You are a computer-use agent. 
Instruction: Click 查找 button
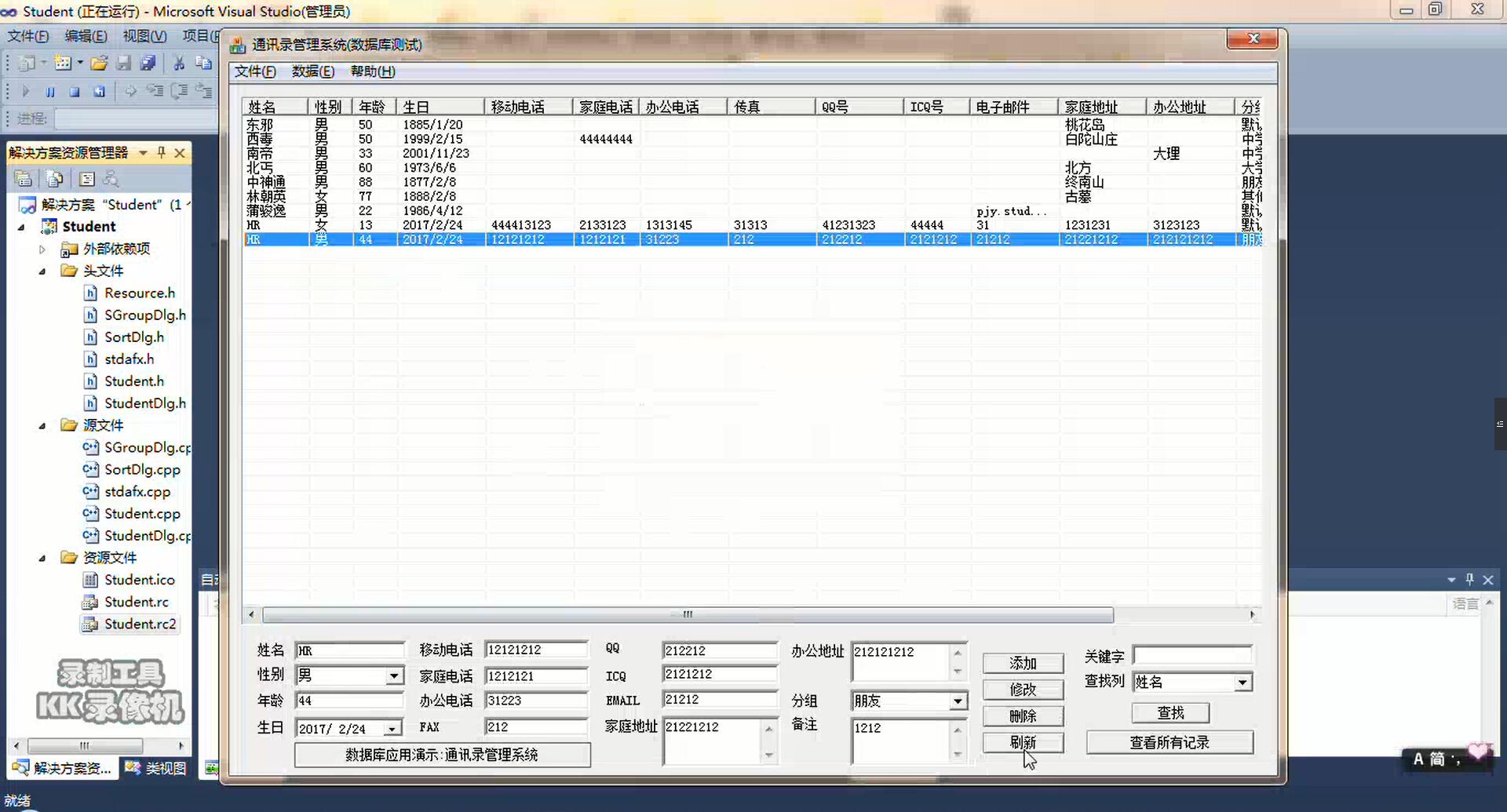coord(1170,712)
